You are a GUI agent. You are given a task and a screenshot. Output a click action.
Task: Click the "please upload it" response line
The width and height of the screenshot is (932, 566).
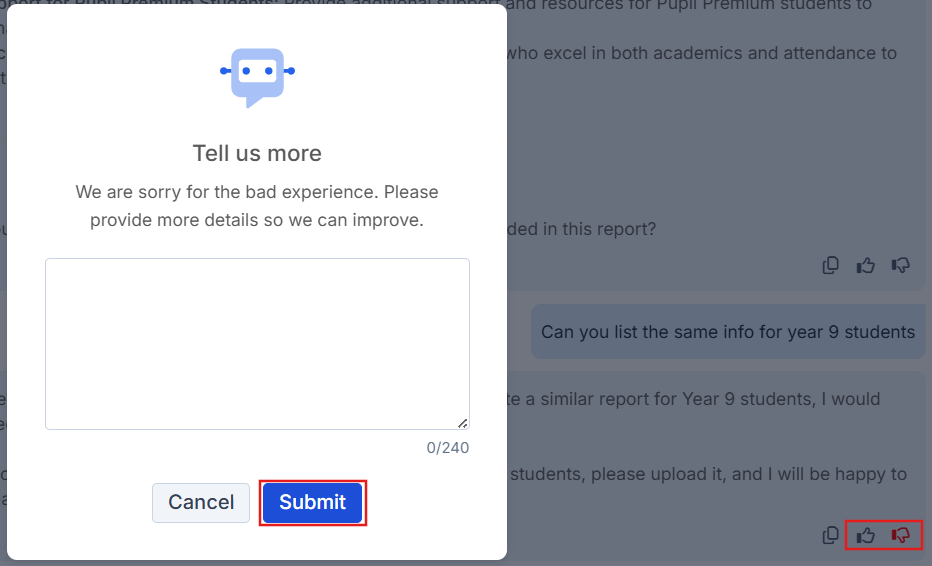(708, 474)
